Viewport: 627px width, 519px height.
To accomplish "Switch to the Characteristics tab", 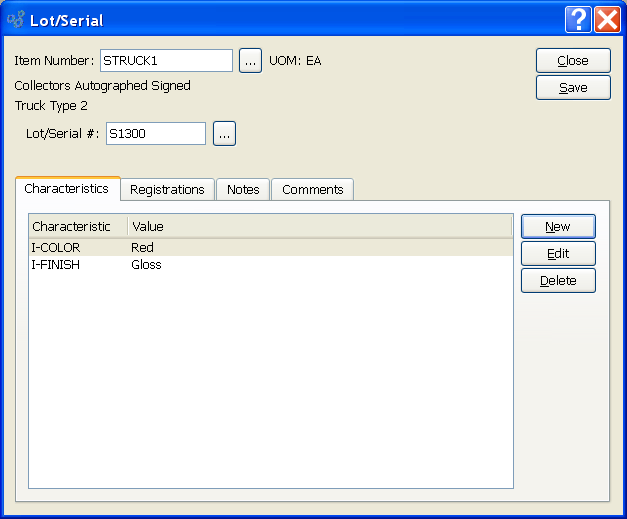I will coord(66,189).
